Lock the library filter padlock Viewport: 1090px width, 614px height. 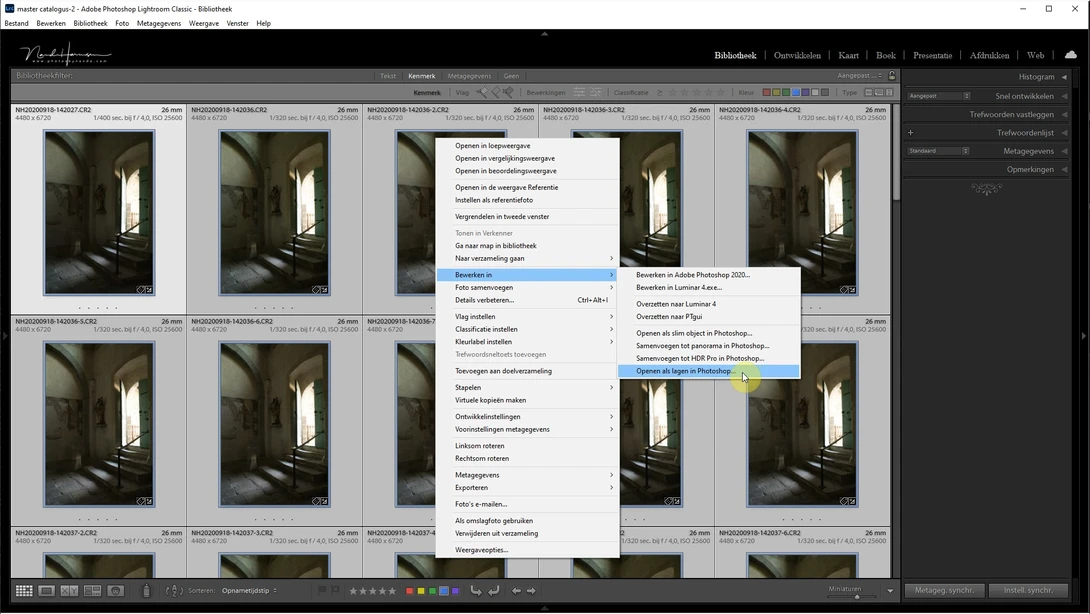[892, 76]
